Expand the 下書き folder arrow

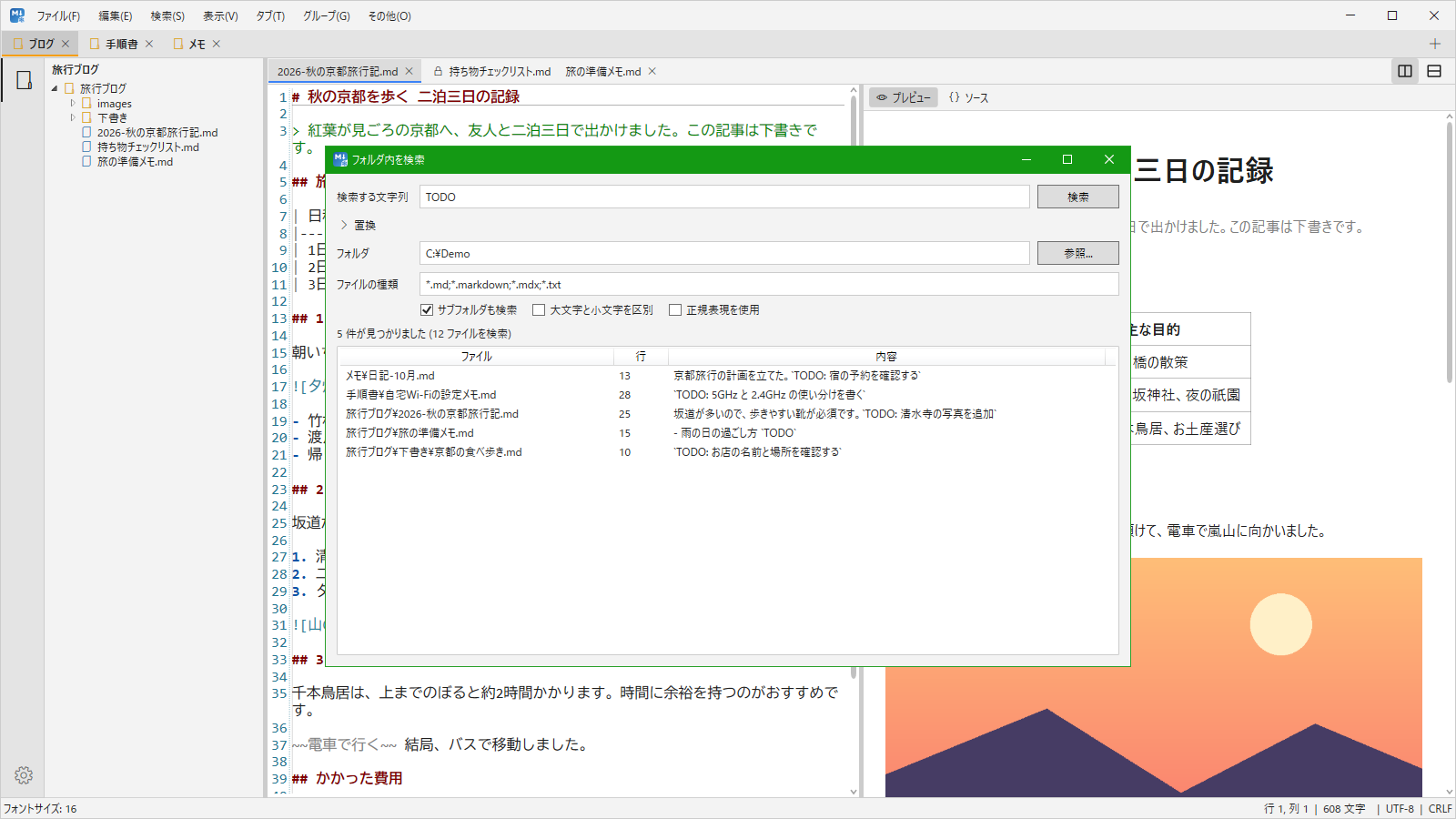(73, 118)
